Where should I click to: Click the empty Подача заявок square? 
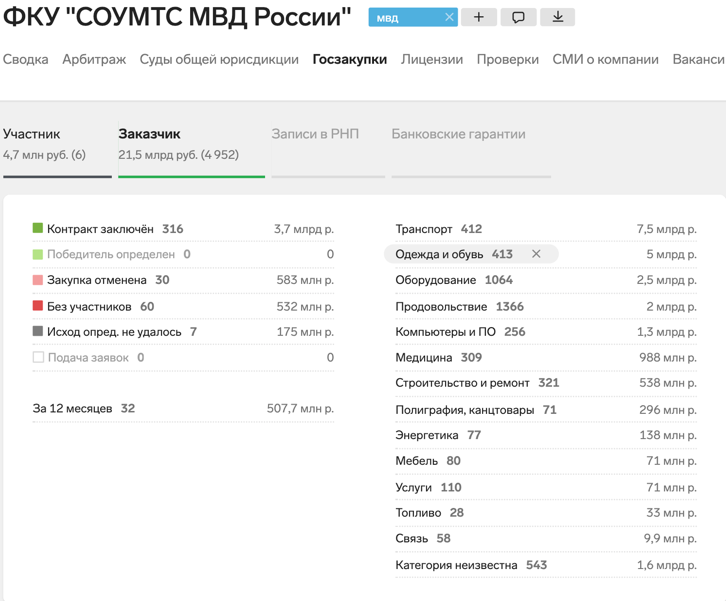[38, 357]
